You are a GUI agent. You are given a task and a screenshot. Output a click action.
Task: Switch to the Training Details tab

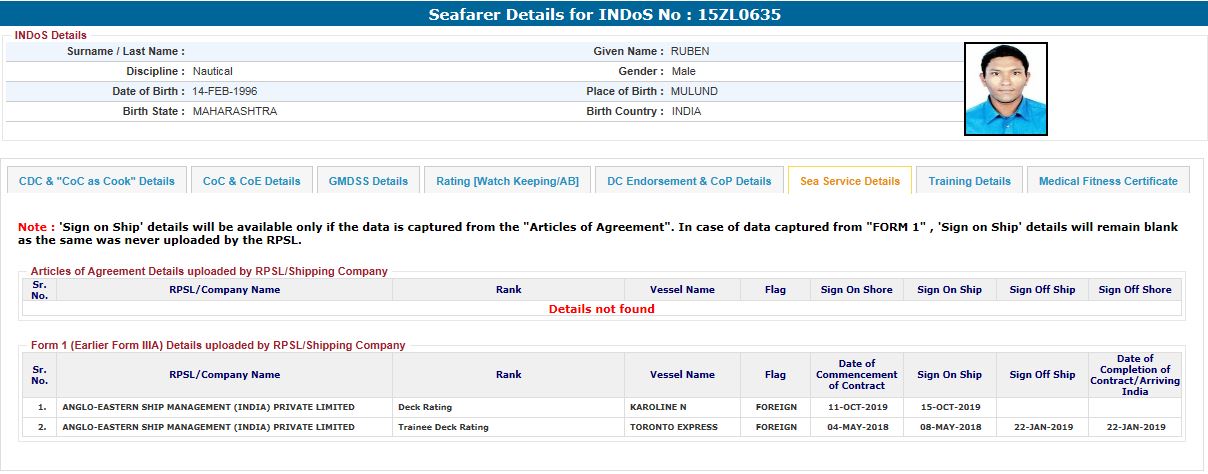pyautogui.click(x=969, y=181)
